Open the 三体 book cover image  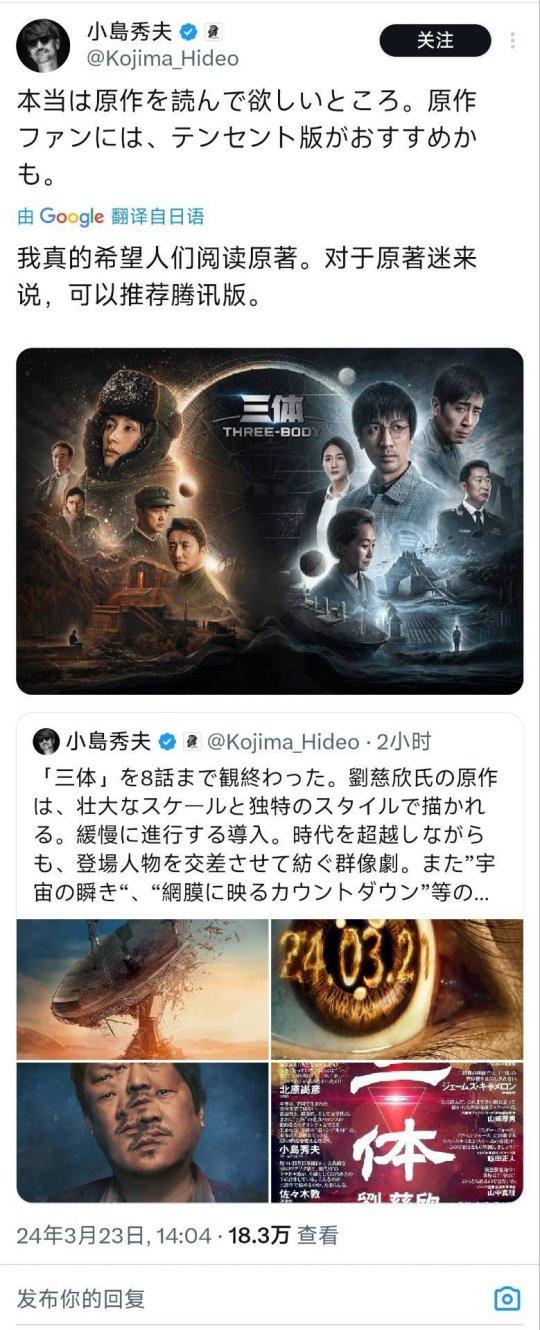click(398, 1132)
